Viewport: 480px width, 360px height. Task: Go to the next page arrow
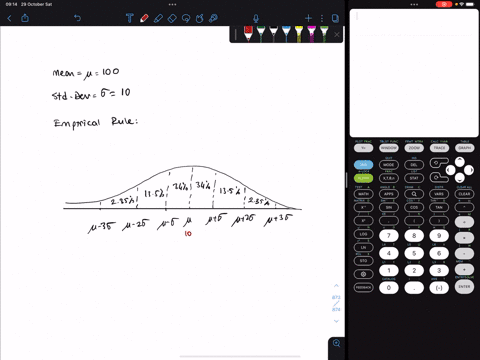pyautogui.click(x=336, y=321)
